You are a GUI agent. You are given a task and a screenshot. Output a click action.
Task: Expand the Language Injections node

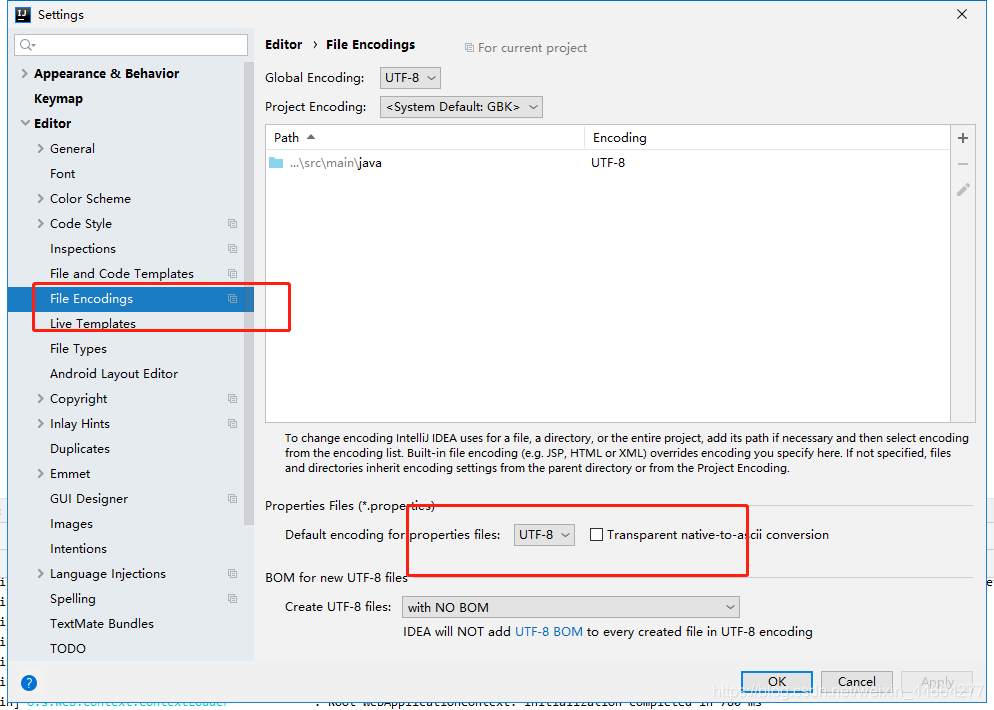pos(41,574)
